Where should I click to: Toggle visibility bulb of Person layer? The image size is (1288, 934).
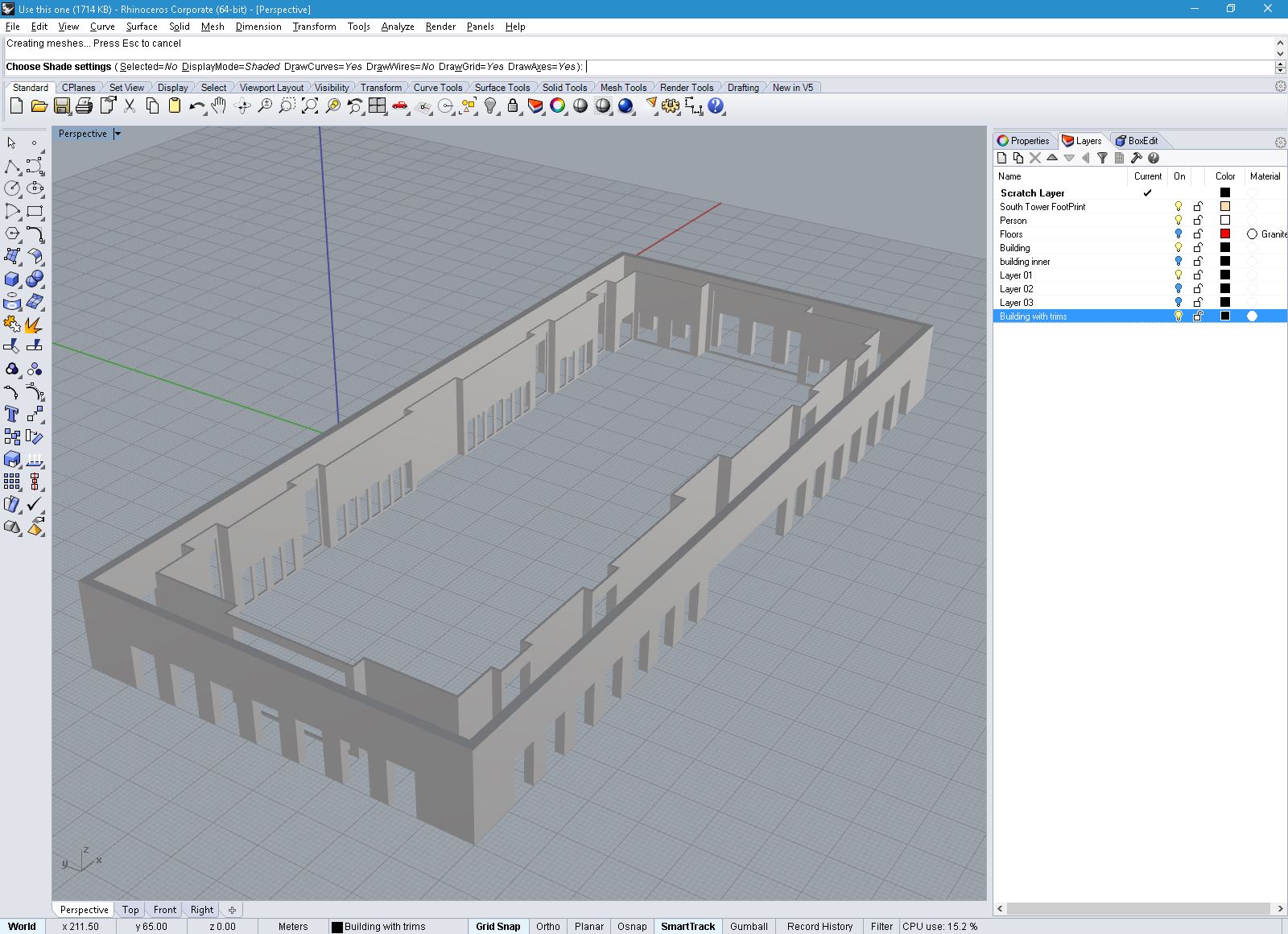tap(1179, 220)
